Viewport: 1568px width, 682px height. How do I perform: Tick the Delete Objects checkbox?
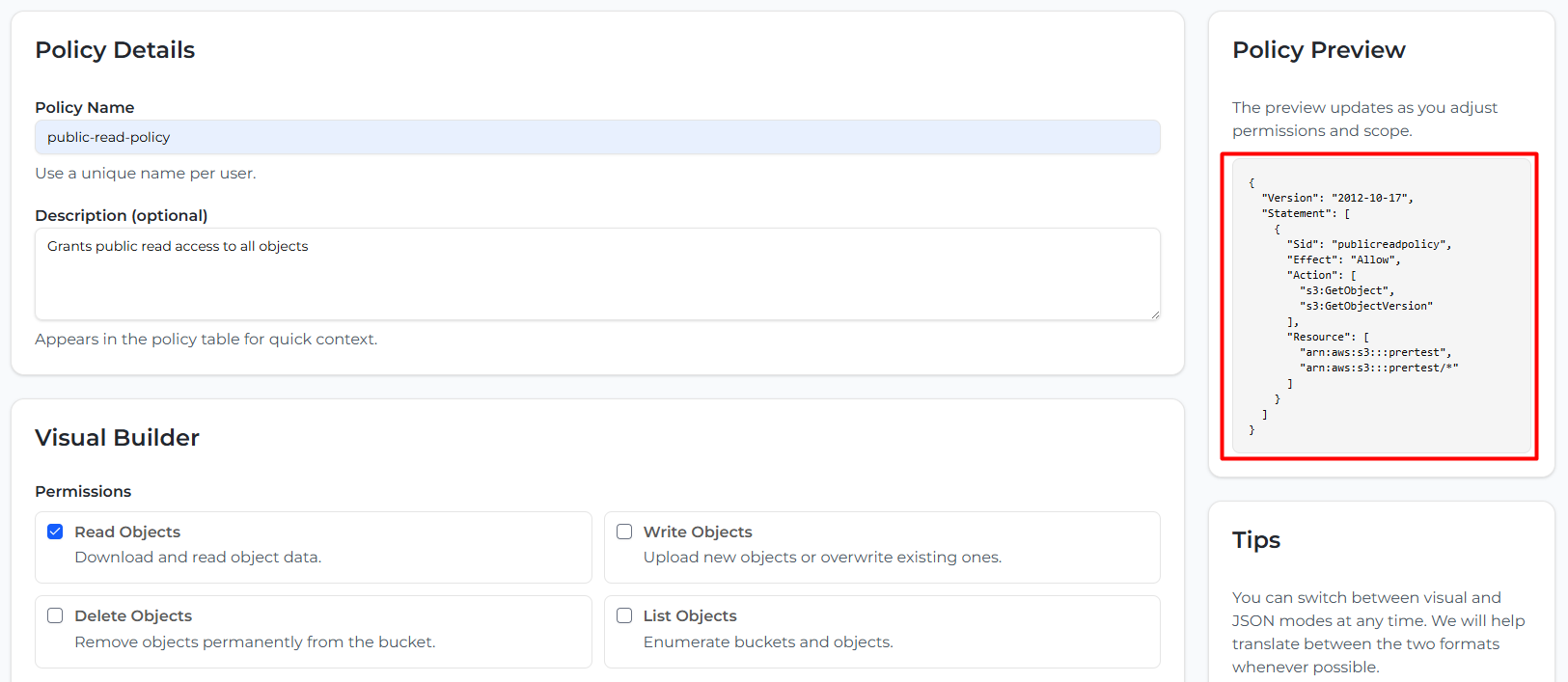55,615
